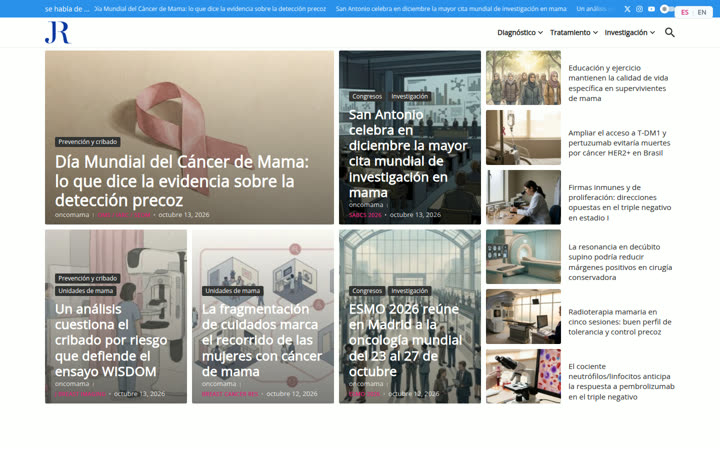Click 'Prevención y cribado' tag on WISDOM article
This screenshot has height=450, width=720.
(x=88, y=278)
